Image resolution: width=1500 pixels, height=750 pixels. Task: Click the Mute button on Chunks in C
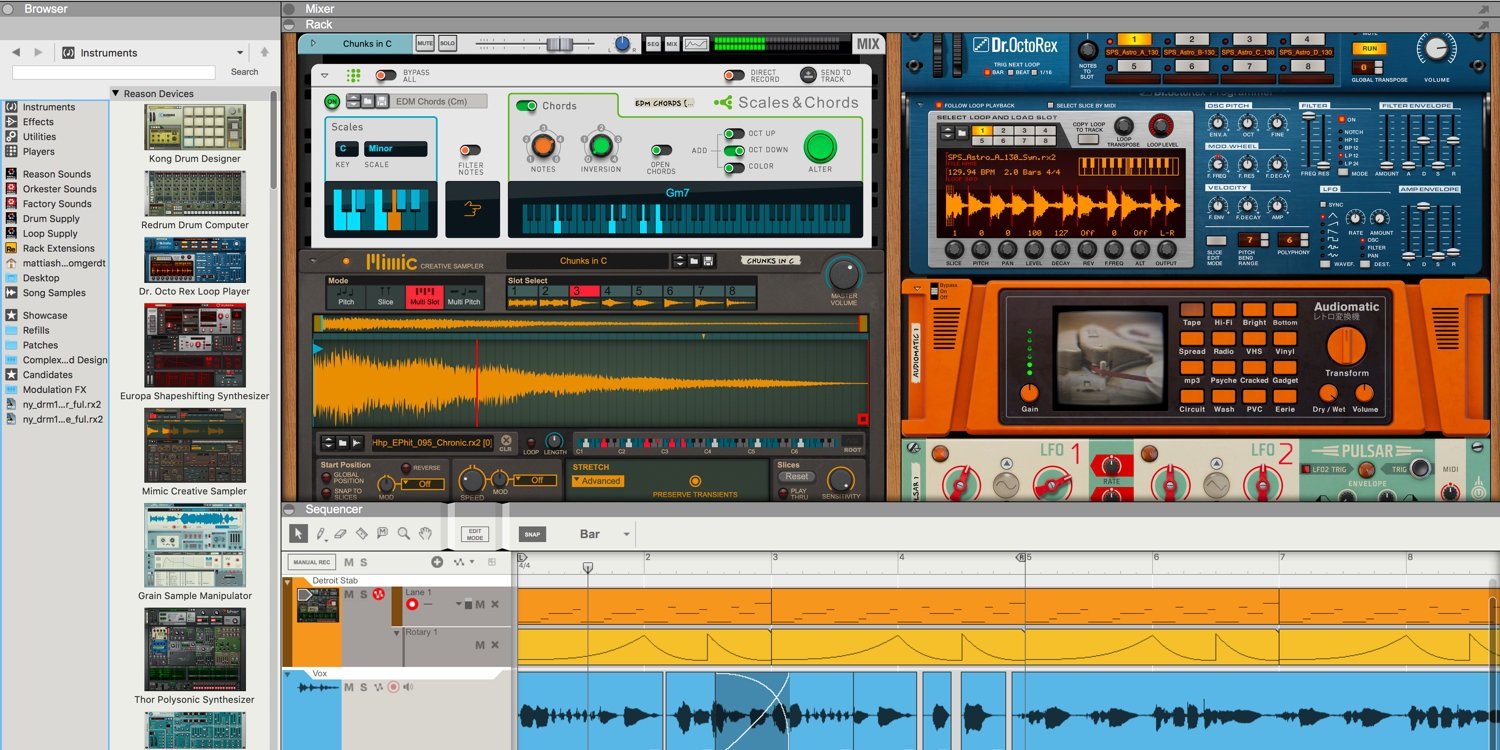pyautogui.click(x=425, y=44)
